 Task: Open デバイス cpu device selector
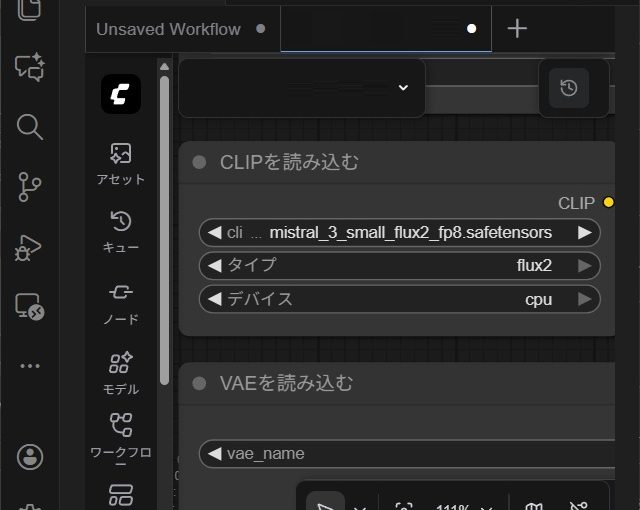pyautogui.click(x=400, y=299)
